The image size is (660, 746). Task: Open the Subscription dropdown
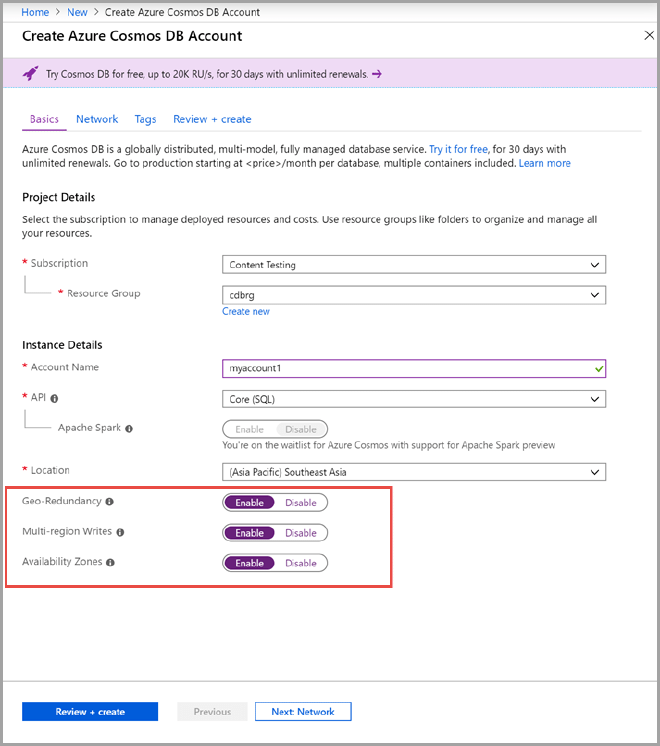point(414,265)
